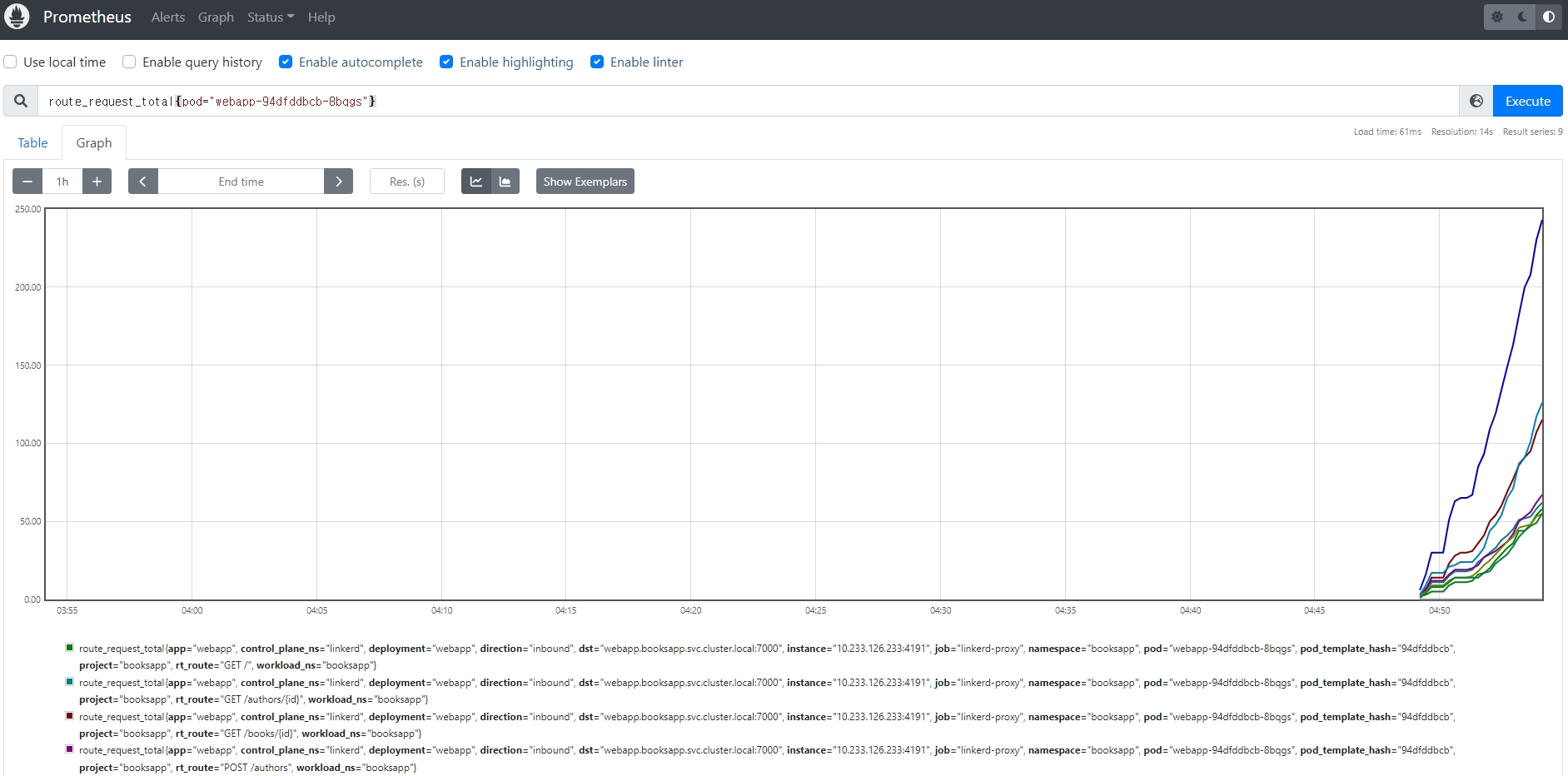Open the Status dropdown menu
The width and height of the screenshot is (1568, 776).
270,17
